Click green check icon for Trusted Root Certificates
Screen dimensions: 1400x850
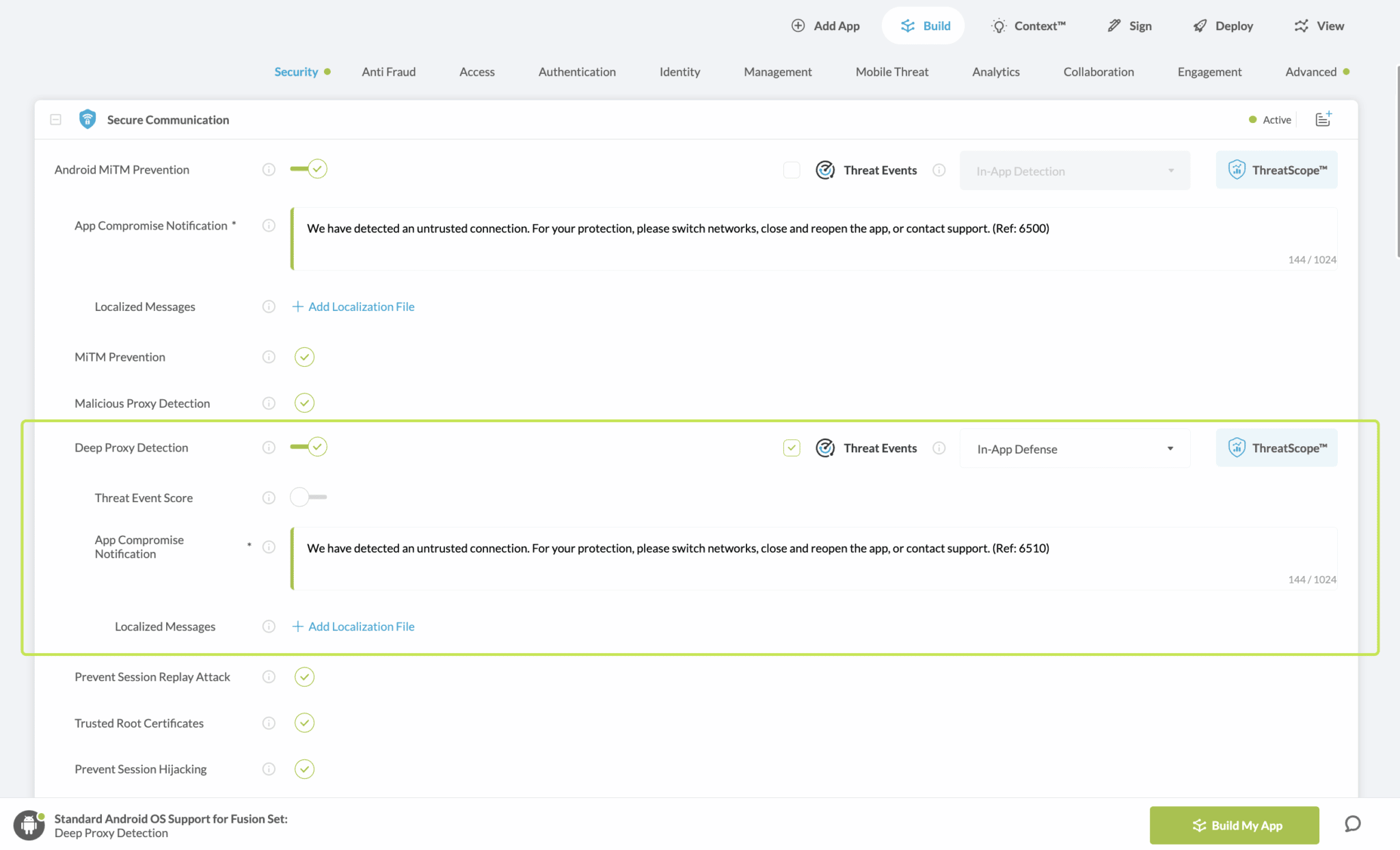[304, 723]
